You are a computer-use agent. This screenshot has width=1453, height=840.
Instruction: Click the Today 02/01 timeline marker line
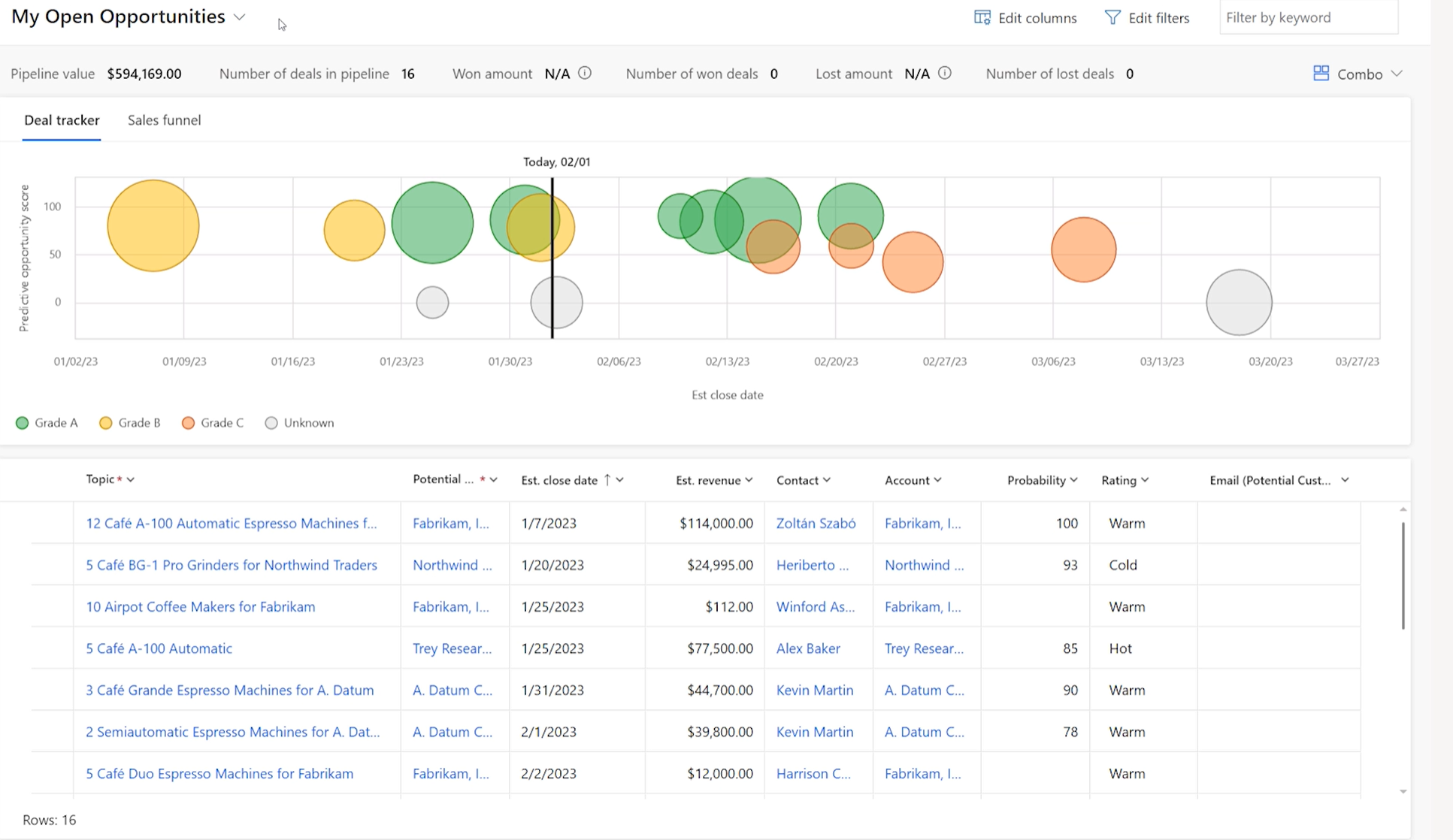click(x=552, y=258)
